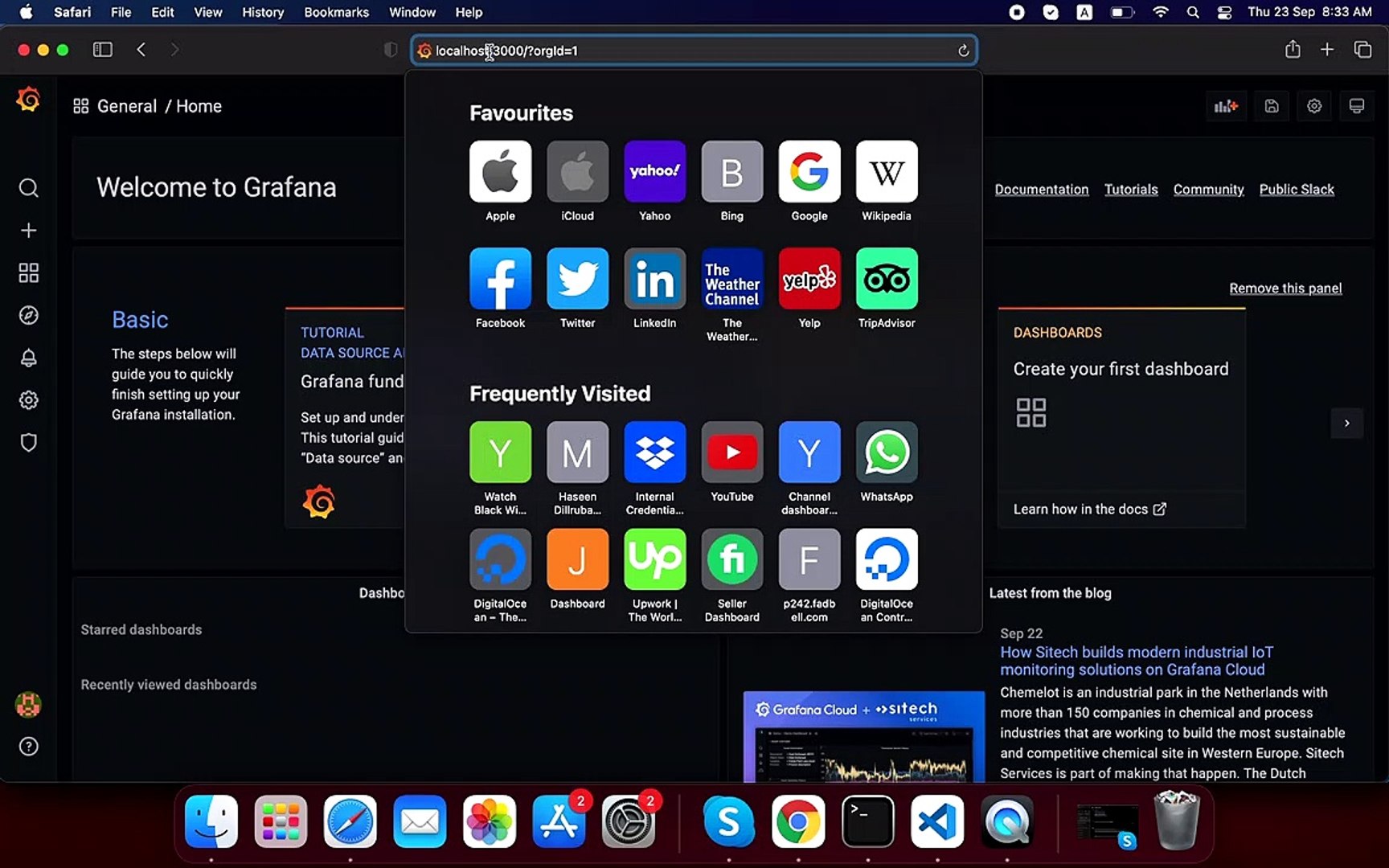Open the Community link

tap(1208, 190)
